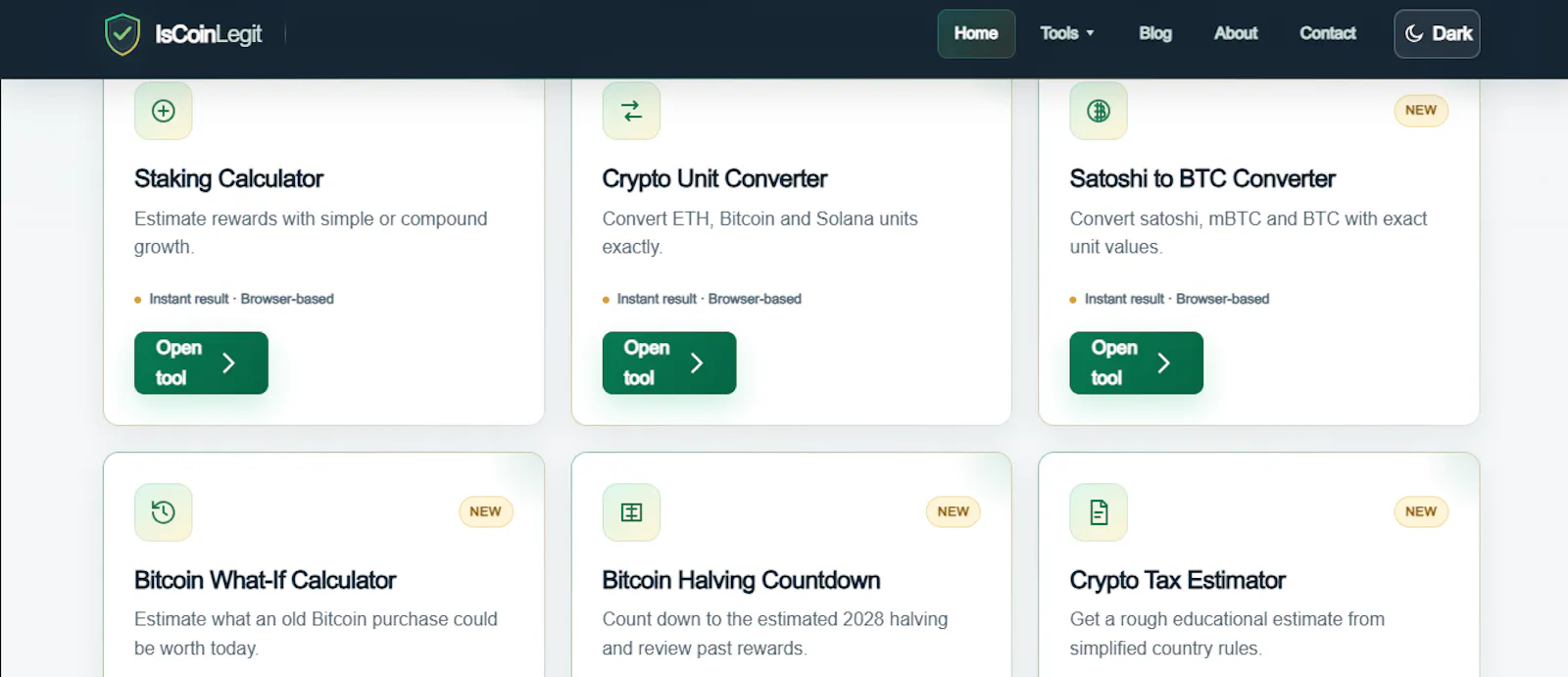Screen dimensions: 1568x677
Task: Open the Crypto Unit Converter tool
Action: pyautogui.click(x=669, y=363)
